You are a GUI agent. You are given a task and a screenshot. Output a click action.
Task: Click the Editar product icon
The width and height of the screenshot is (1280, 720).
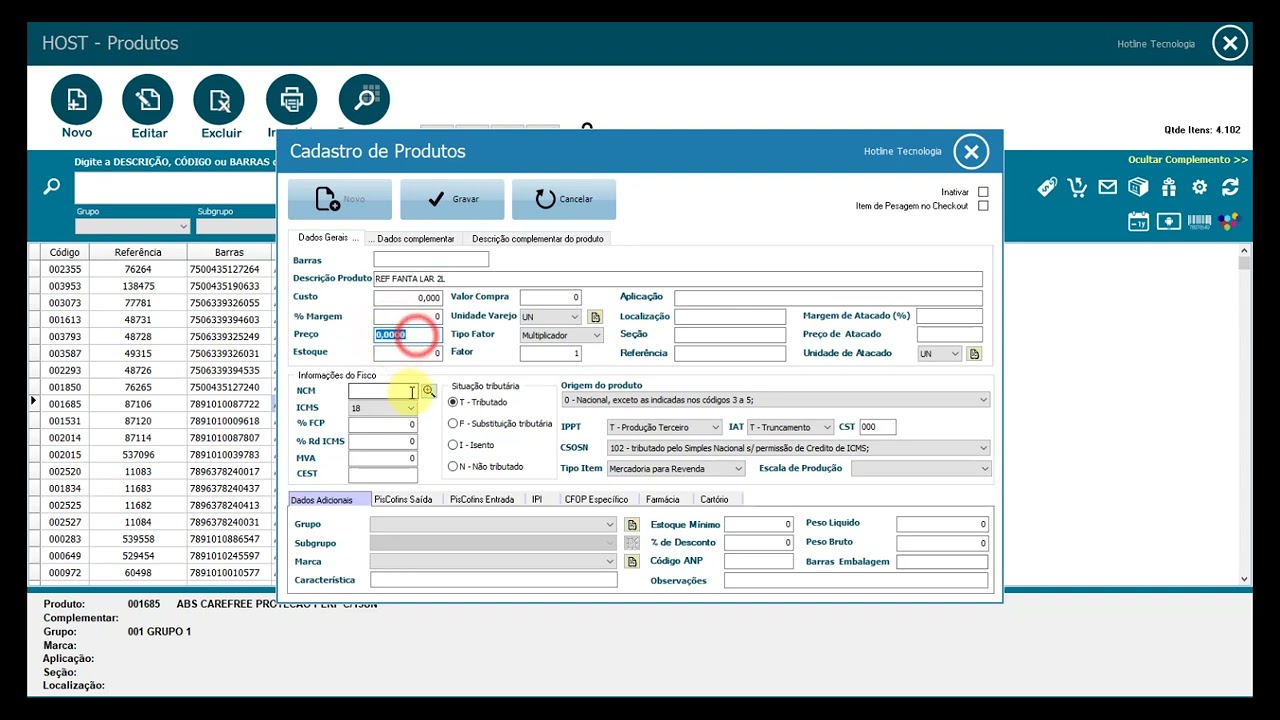148,100
